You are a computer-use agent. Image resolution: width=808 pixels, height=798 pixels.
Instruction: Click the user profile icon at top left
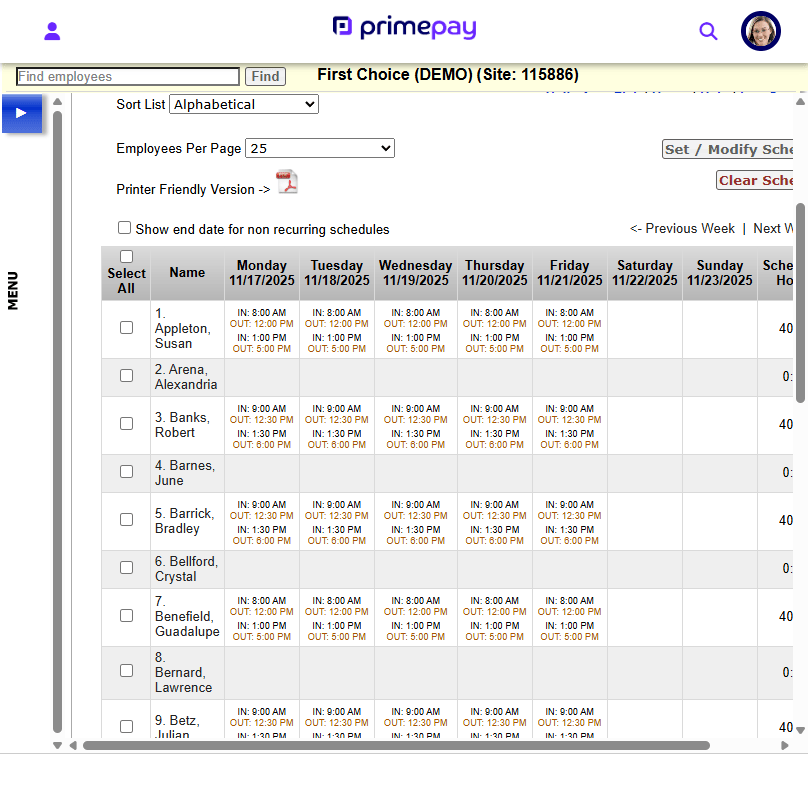point(53,31)
